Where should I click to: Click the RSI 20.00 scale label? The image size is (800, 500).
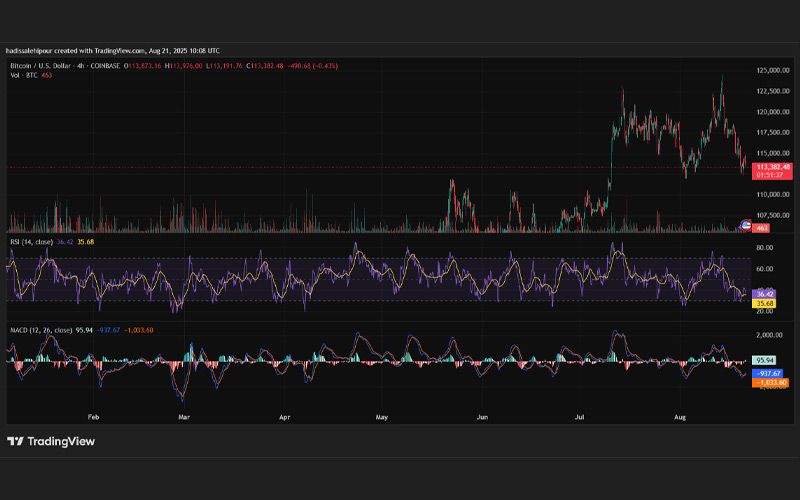tap(764, 311)
